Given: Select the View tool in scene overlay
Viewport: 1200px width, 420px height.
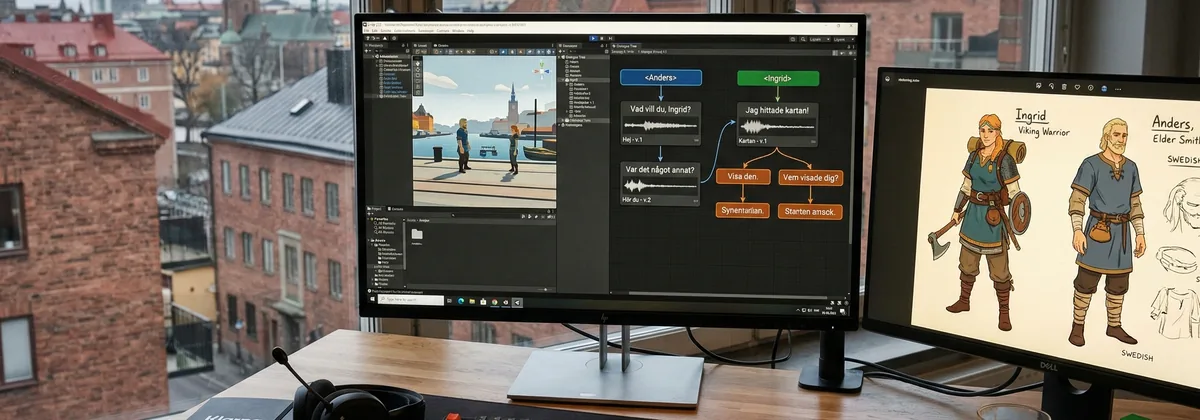Looking at the screenshot, I should coord(418,64).
